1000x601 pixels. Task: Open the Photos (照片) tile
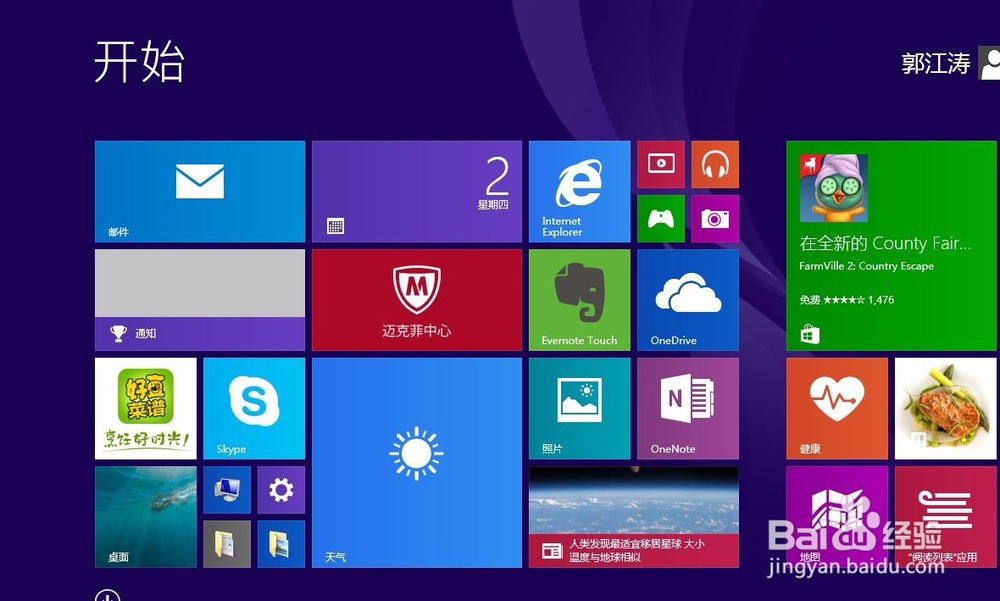(579, 408)
